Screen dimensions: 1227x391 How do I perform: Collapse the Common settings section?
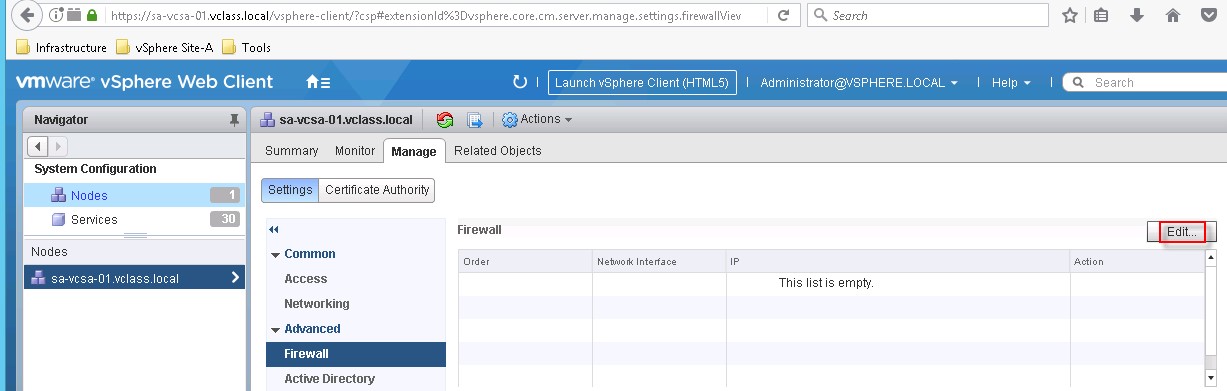(275, 254)
